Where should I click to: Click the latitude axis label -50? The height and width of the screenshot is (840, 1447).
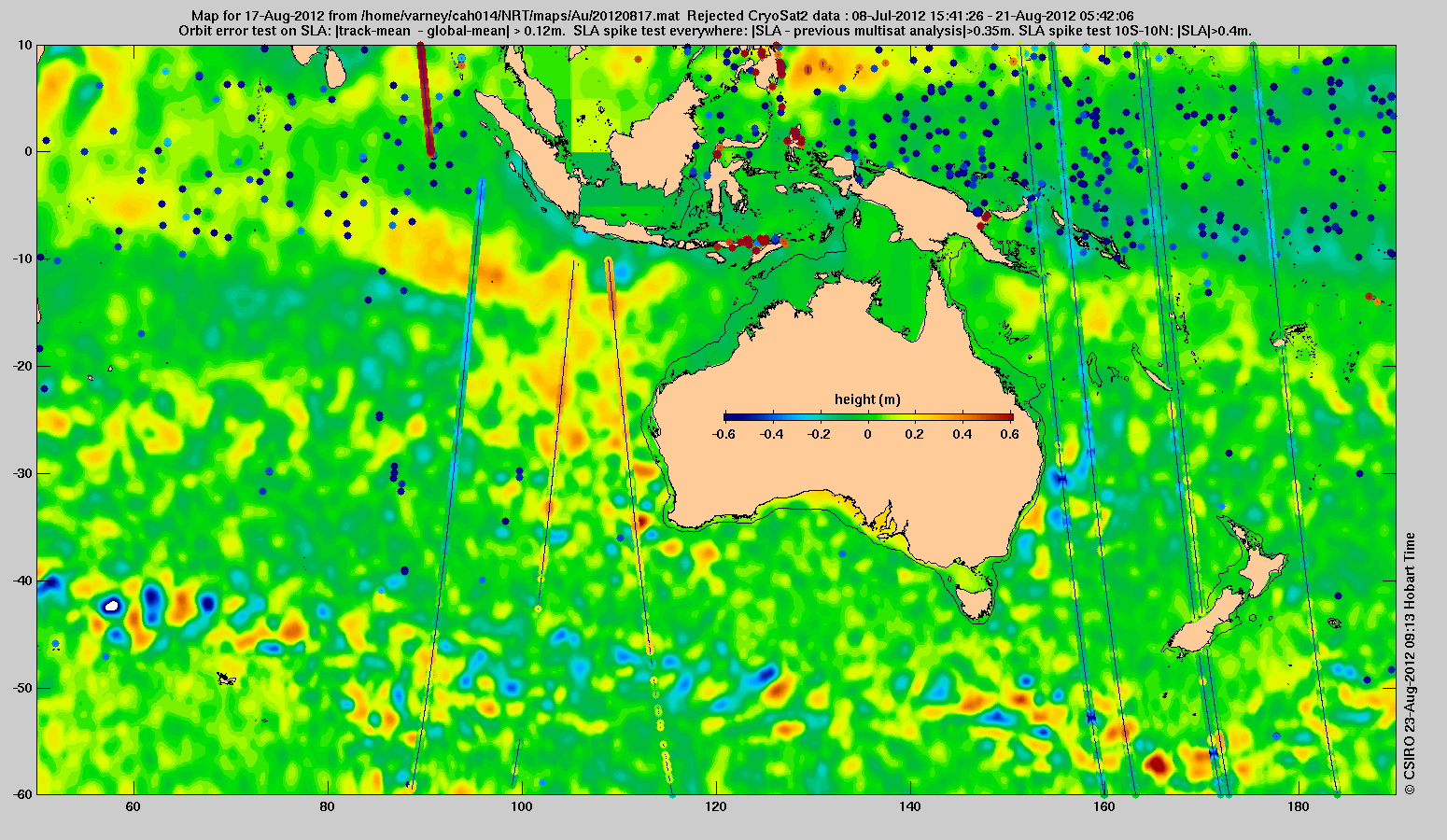[x=21, y=688]
